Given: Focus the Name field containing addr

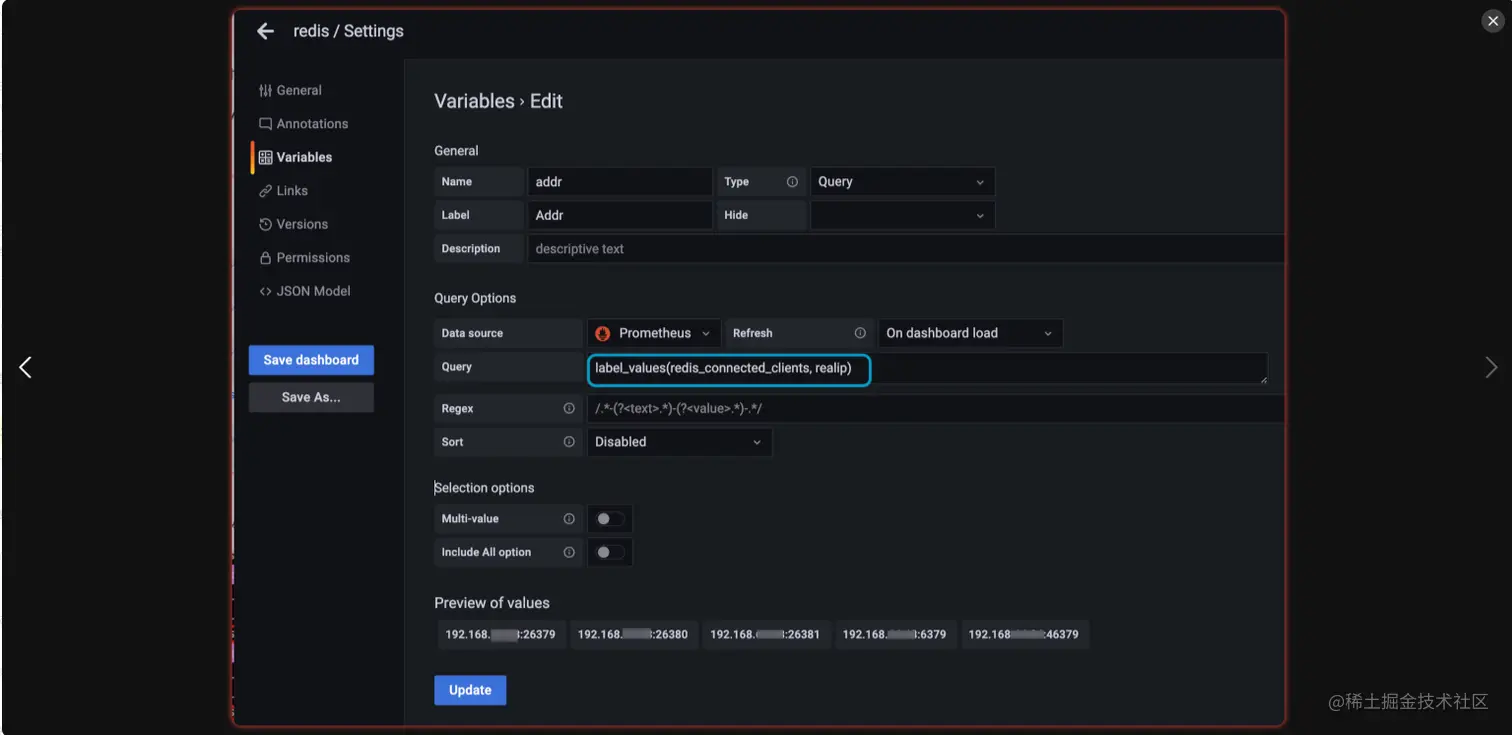Looking at the screenshot, I should (620, 182).
